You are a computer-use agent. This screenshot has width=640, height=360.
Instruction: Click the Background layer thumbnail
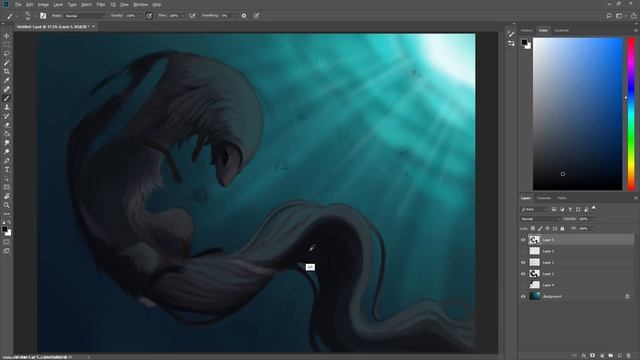535,296
